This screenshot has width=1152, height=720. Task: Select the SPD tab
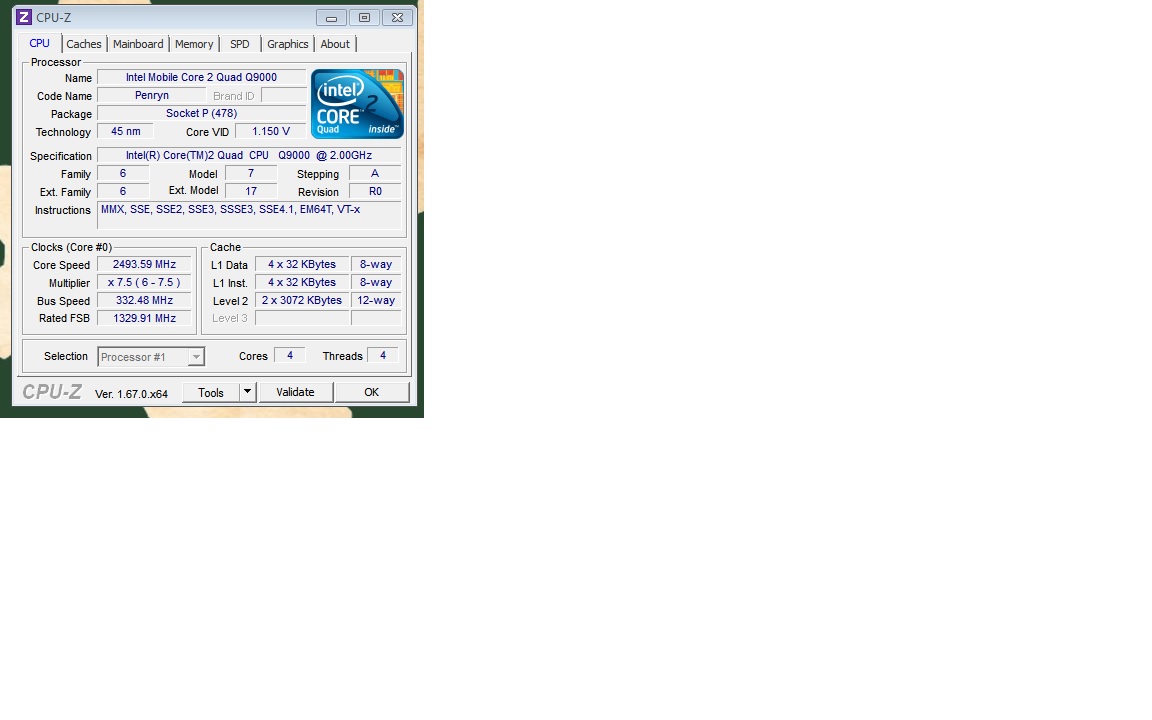240,44
